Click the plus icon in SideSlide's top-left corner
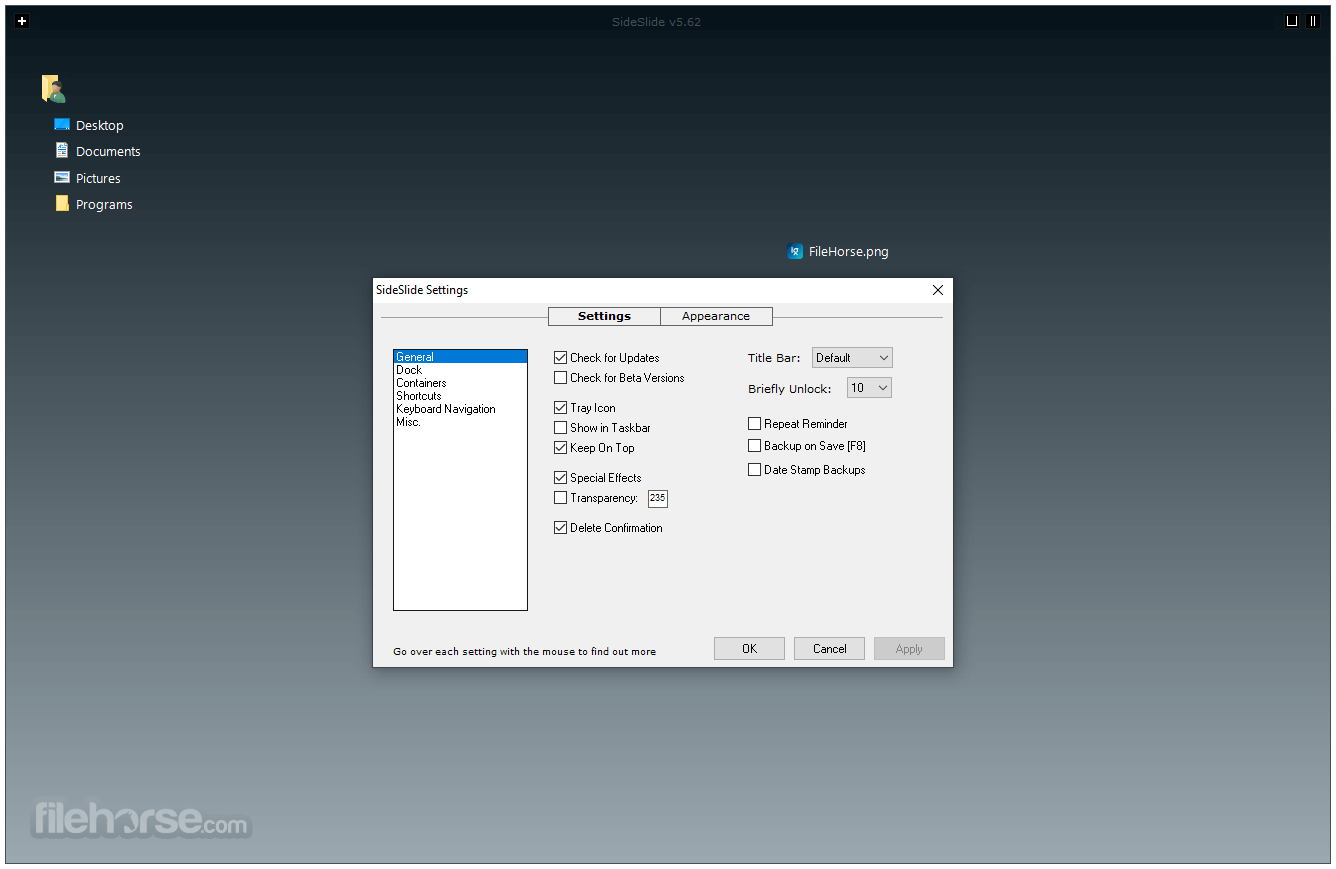Image resolution: width=1336 pixels, height=869 pixels. pos(22,21)
